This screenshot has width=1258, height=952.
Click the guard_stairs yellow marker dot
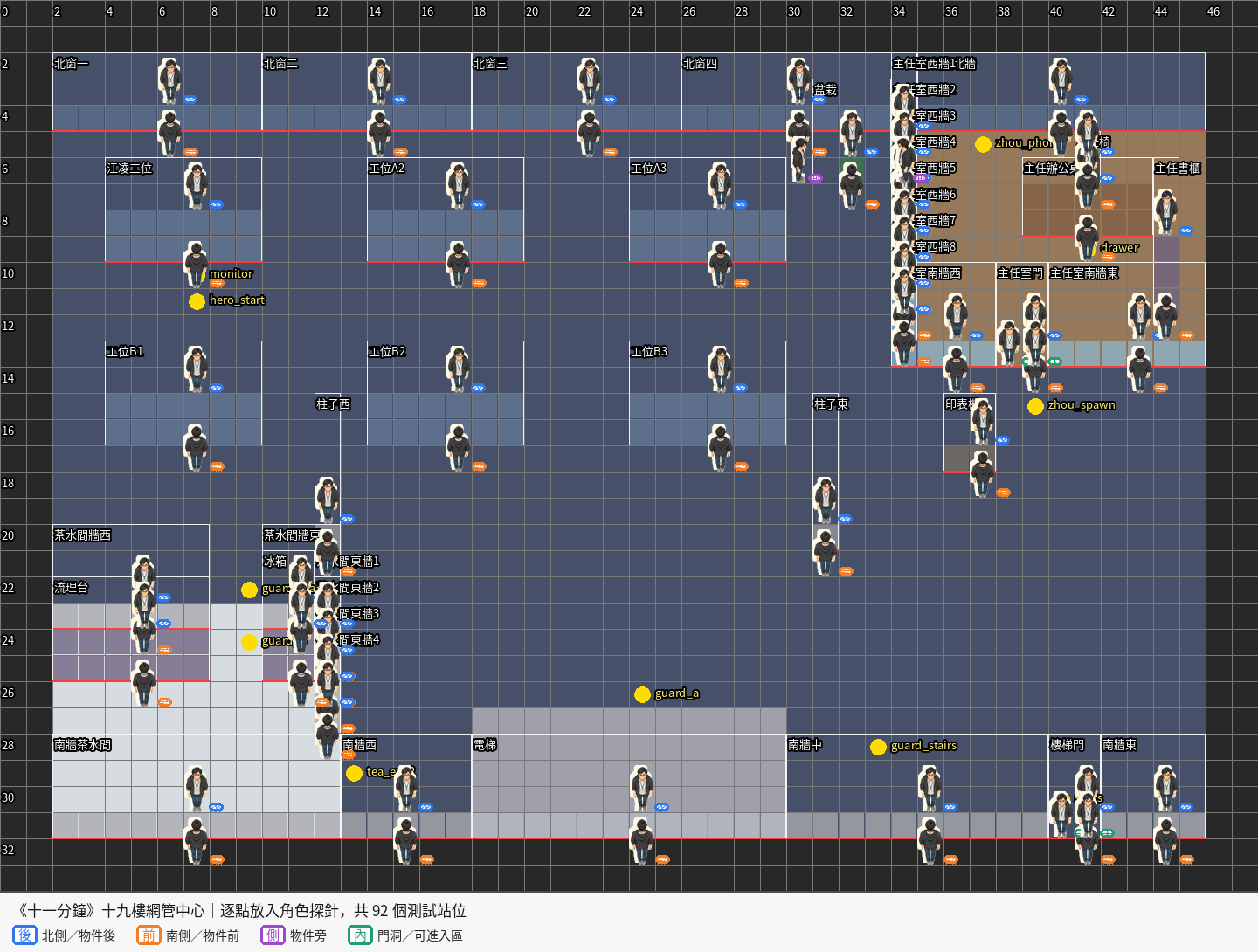[878, 747]
